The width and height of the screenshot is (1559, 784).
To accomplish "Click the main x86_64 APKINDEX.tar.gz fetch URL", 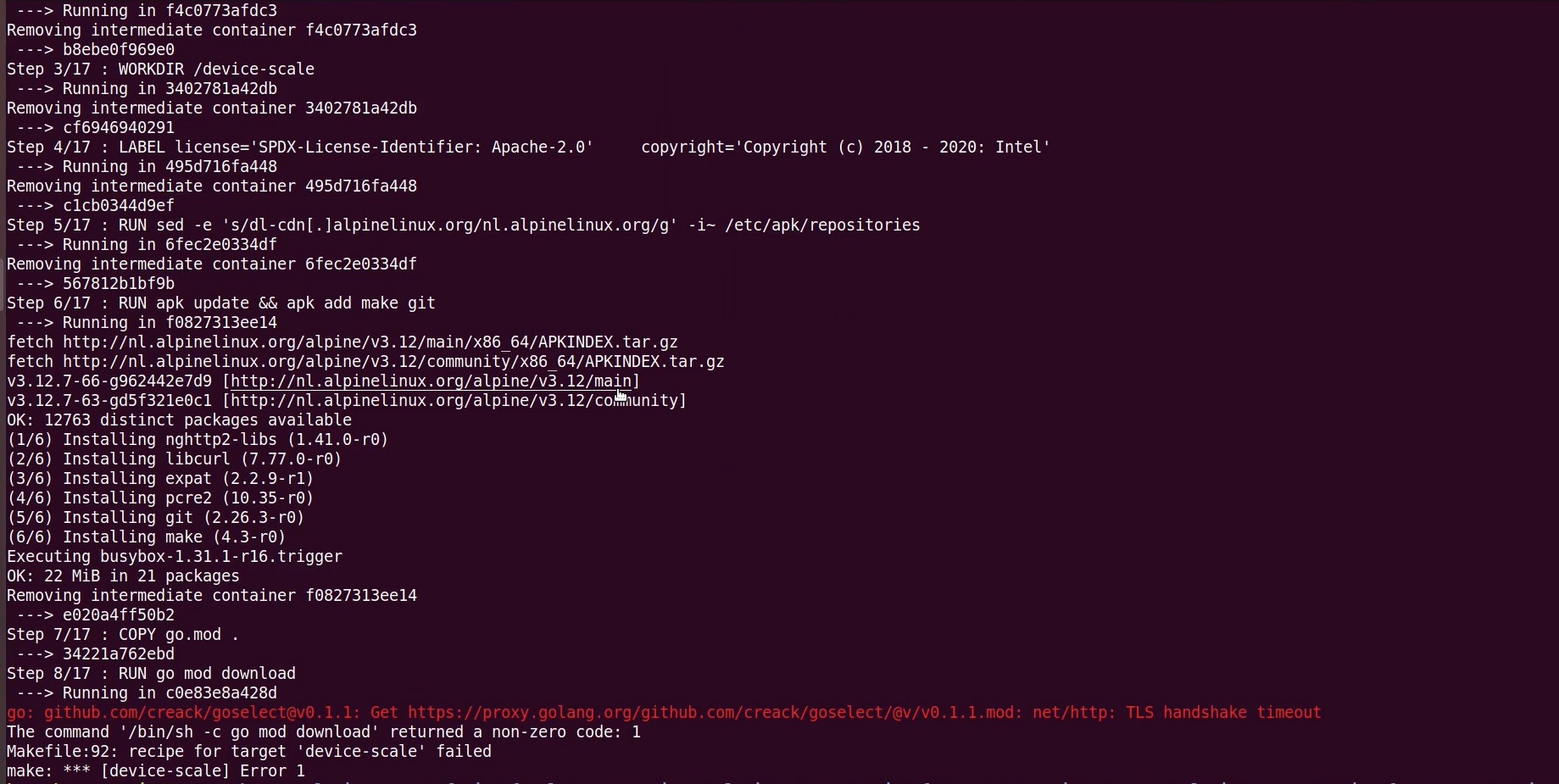I will click(x=370, y=342).
